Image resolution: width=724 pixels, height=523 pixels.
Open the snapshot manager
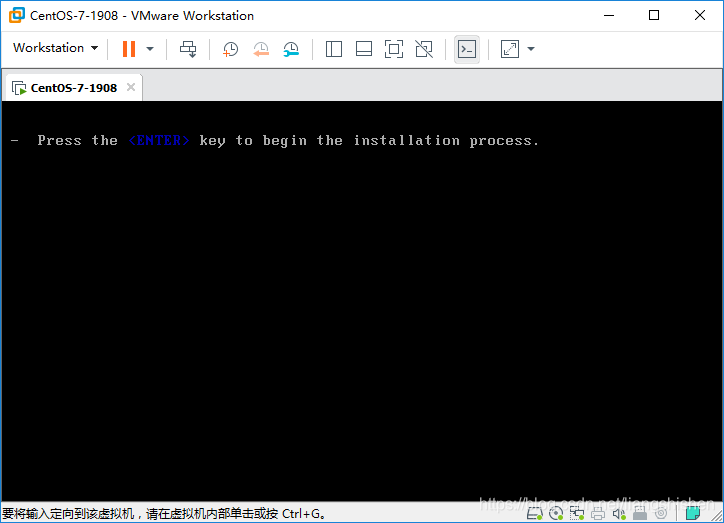[x=291, y=48]
